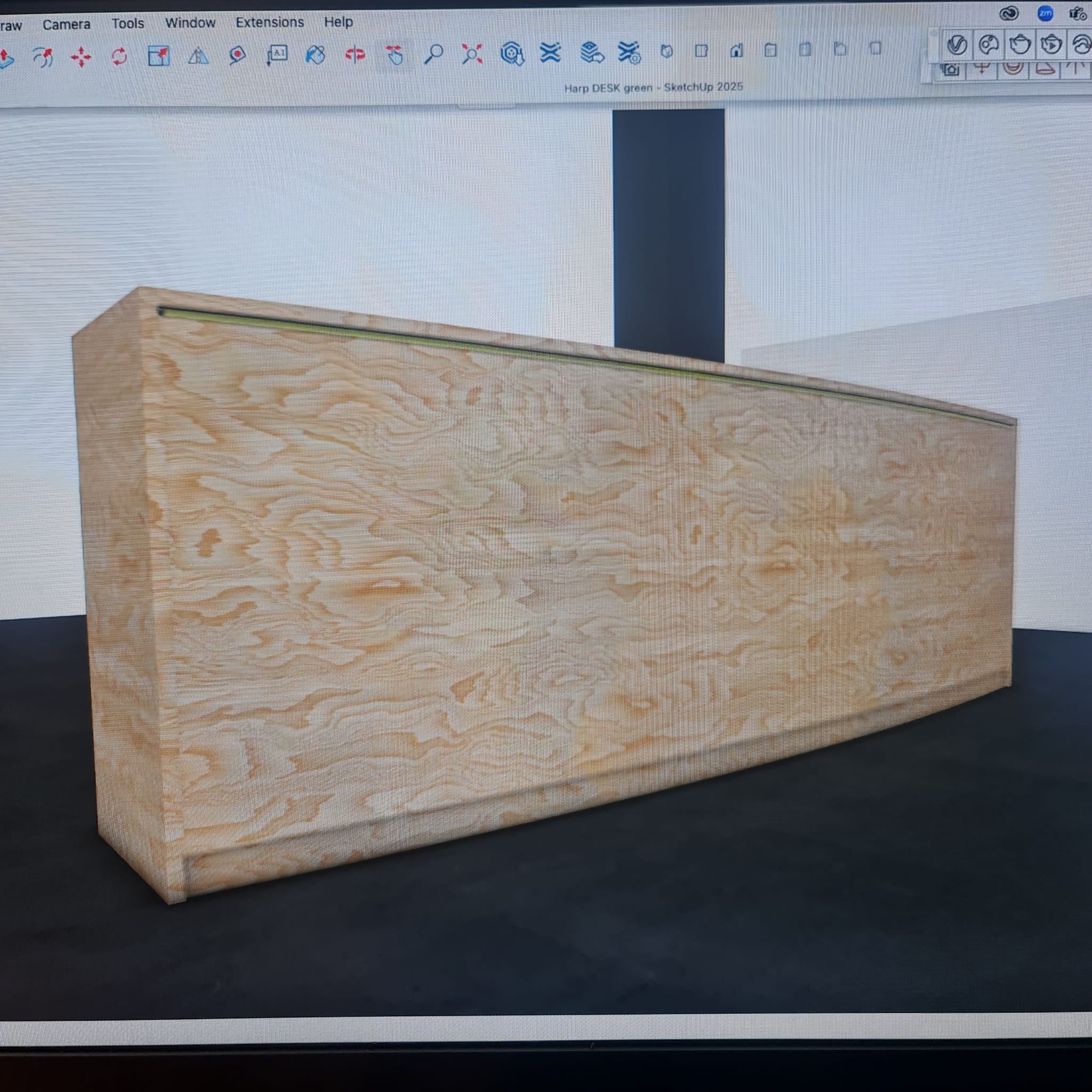This screenshot has height=1092, width=1092.
Task: Select the Scale tool
Action: (158, 56)
